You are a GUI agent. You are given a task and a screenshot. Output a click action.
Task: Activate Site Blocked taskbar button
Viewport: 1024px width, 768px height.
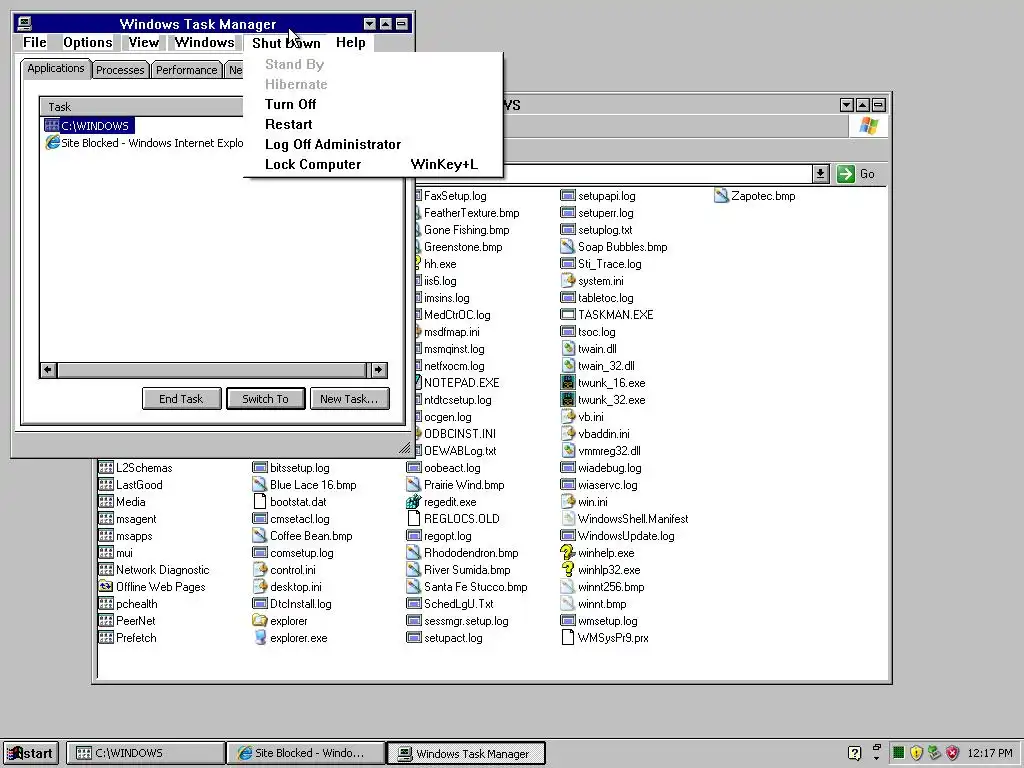tap(306, 754)
